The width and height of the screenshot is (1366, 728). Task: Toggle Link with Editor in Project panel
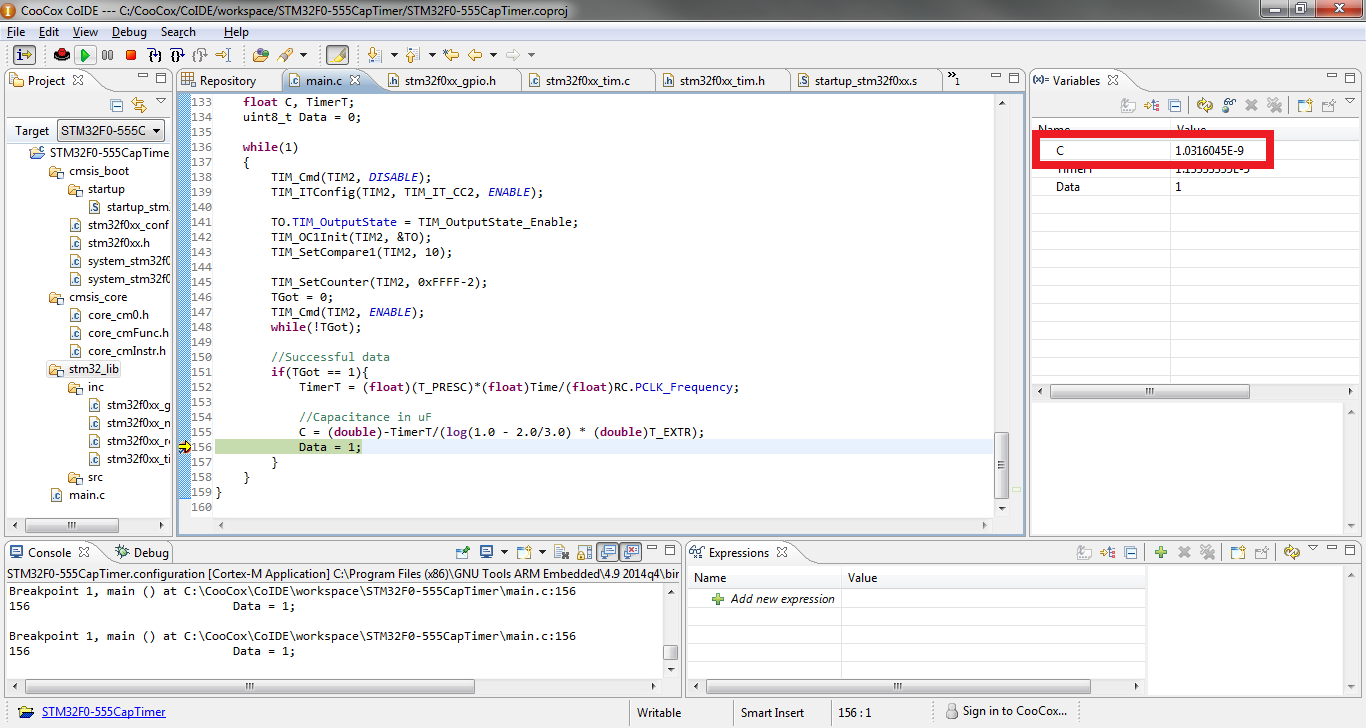pyautogui.click(x=139, y=105)
